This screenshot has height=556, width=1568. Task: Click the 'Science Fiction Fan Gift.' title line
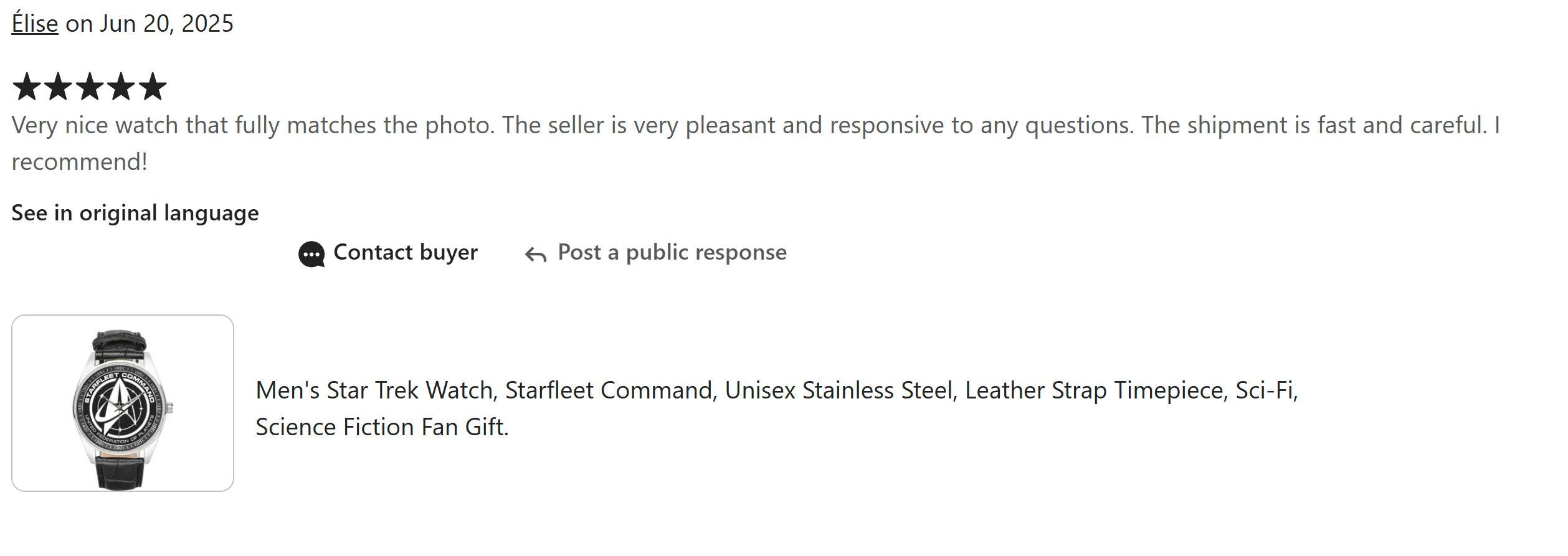pos(382,427)
